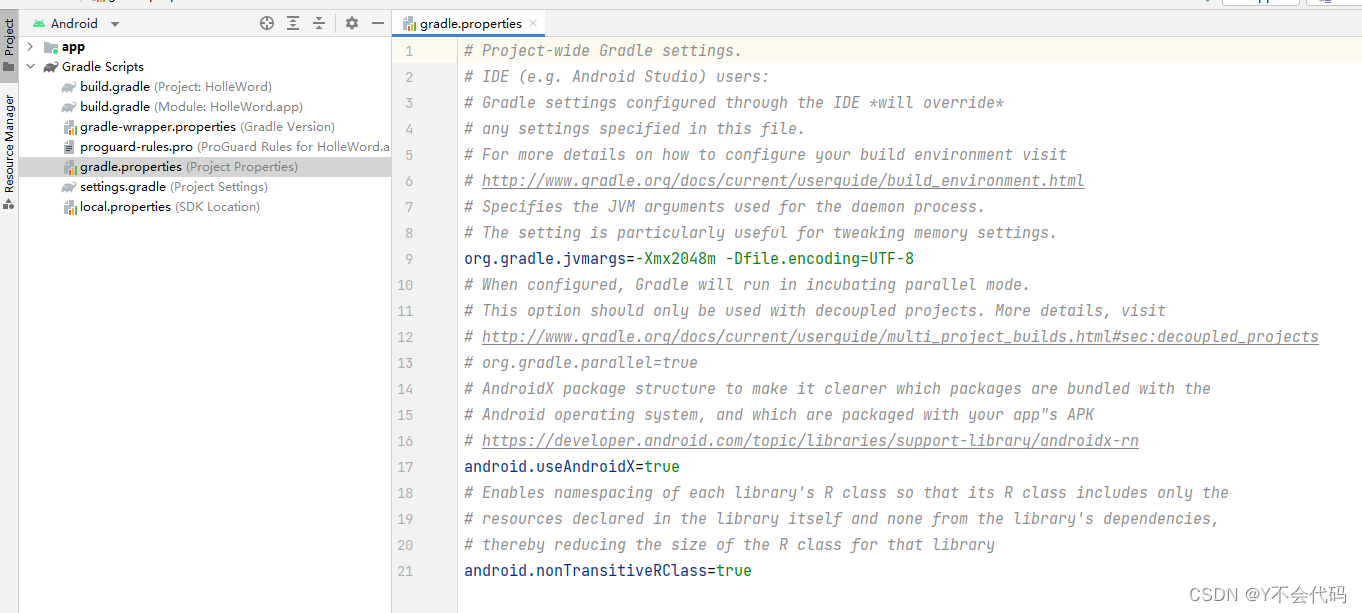This screenshot has width=1362, height=613.
Task: Click the icon beside build.gradle Module entry
Action: point(69,107)
